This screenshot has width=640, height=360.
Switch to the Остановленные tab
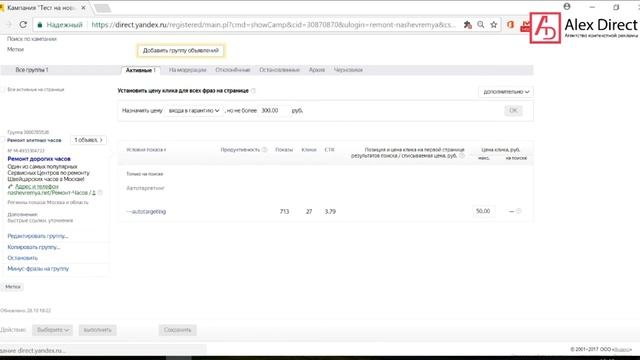[x=279, y=70]
